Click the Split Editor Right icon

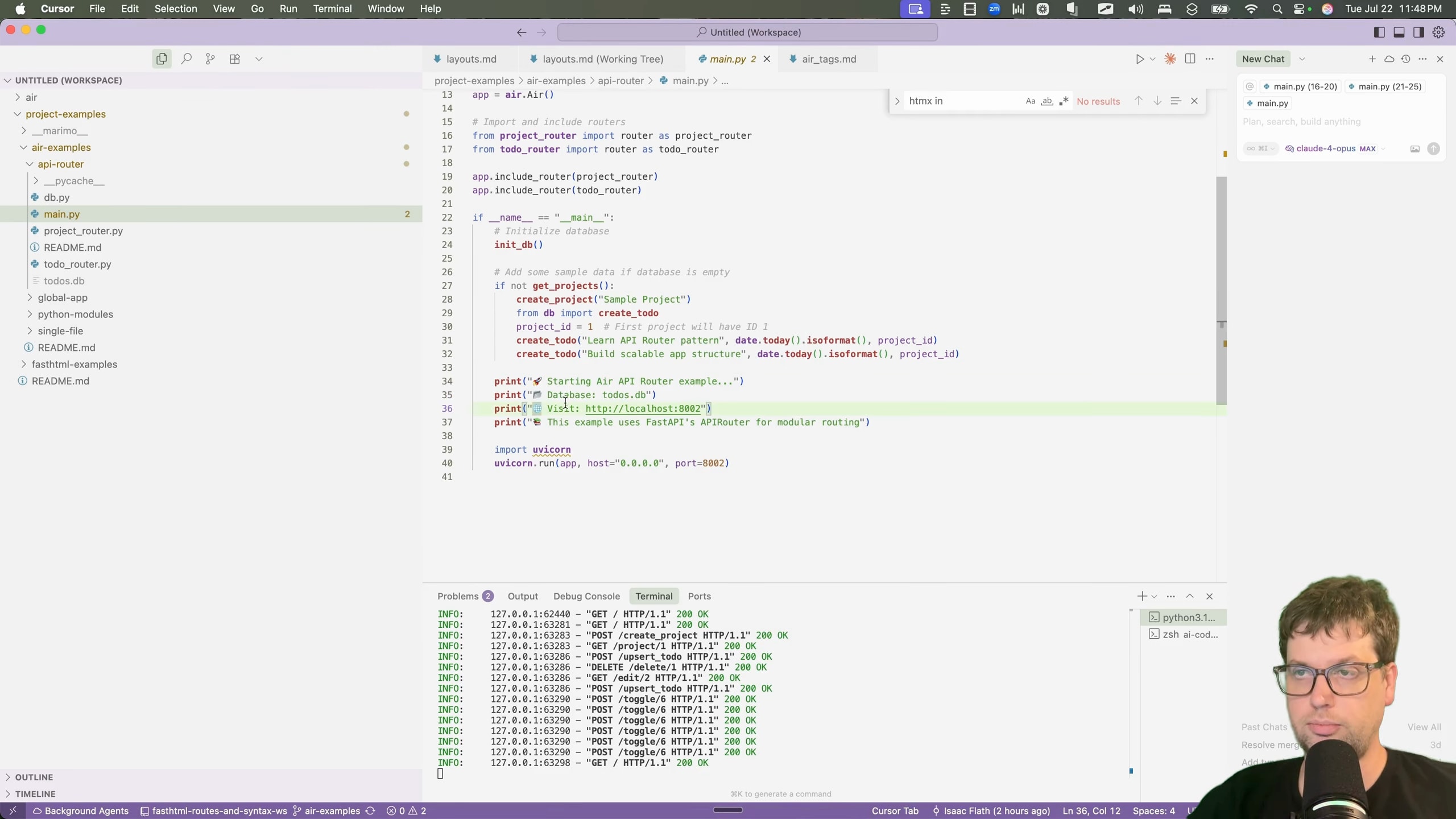point(1190,59)
